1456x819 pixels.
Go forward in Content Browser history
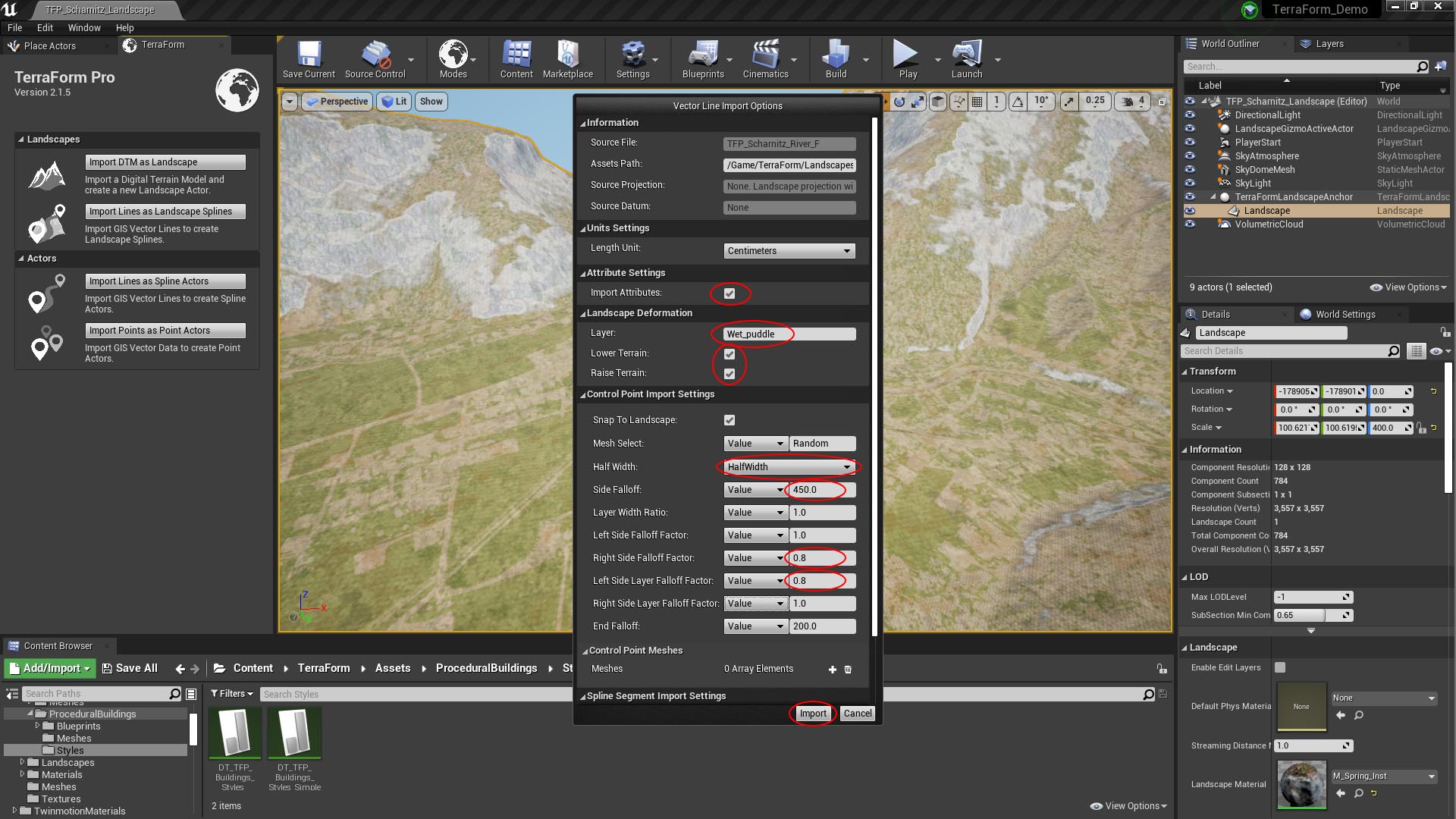tap(195, 669)
